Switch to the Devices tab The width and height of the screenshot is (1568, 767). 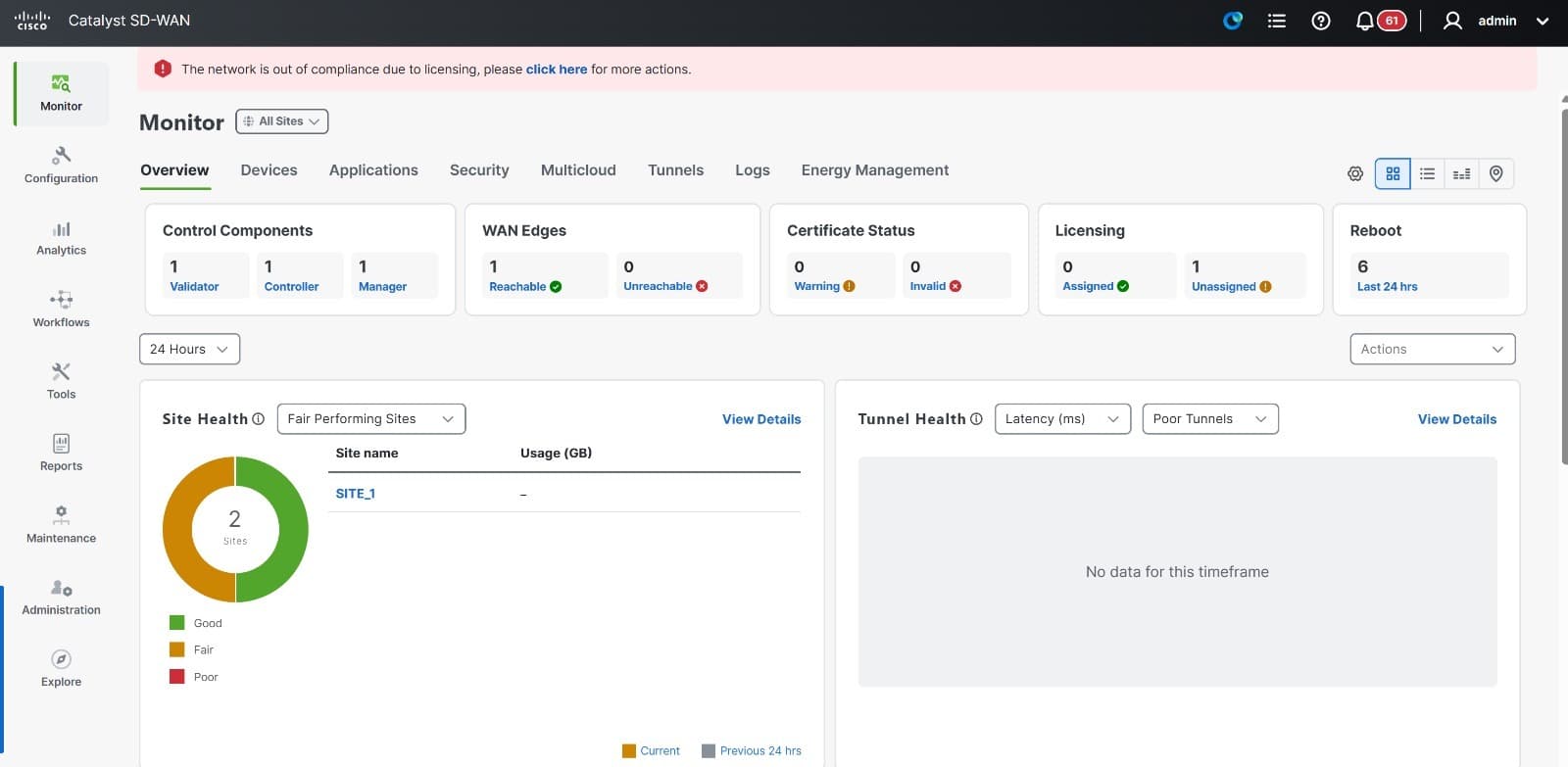[269, 170]
